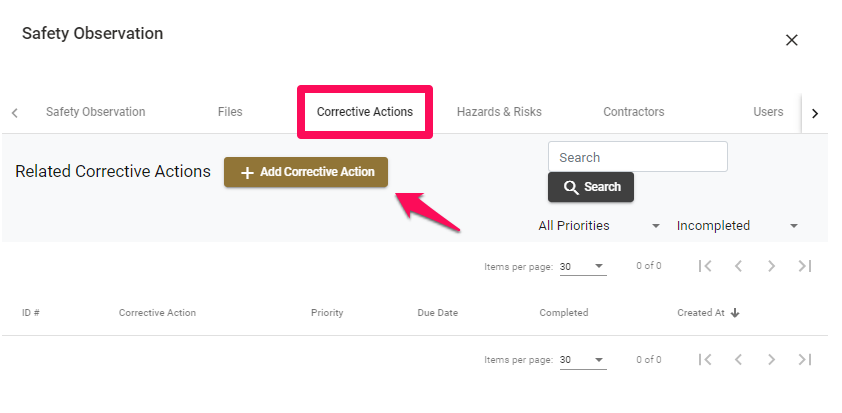Go to last page in bottom paginator
The height and width of the screenshot is (413, 842).
[x=804, y=359]
